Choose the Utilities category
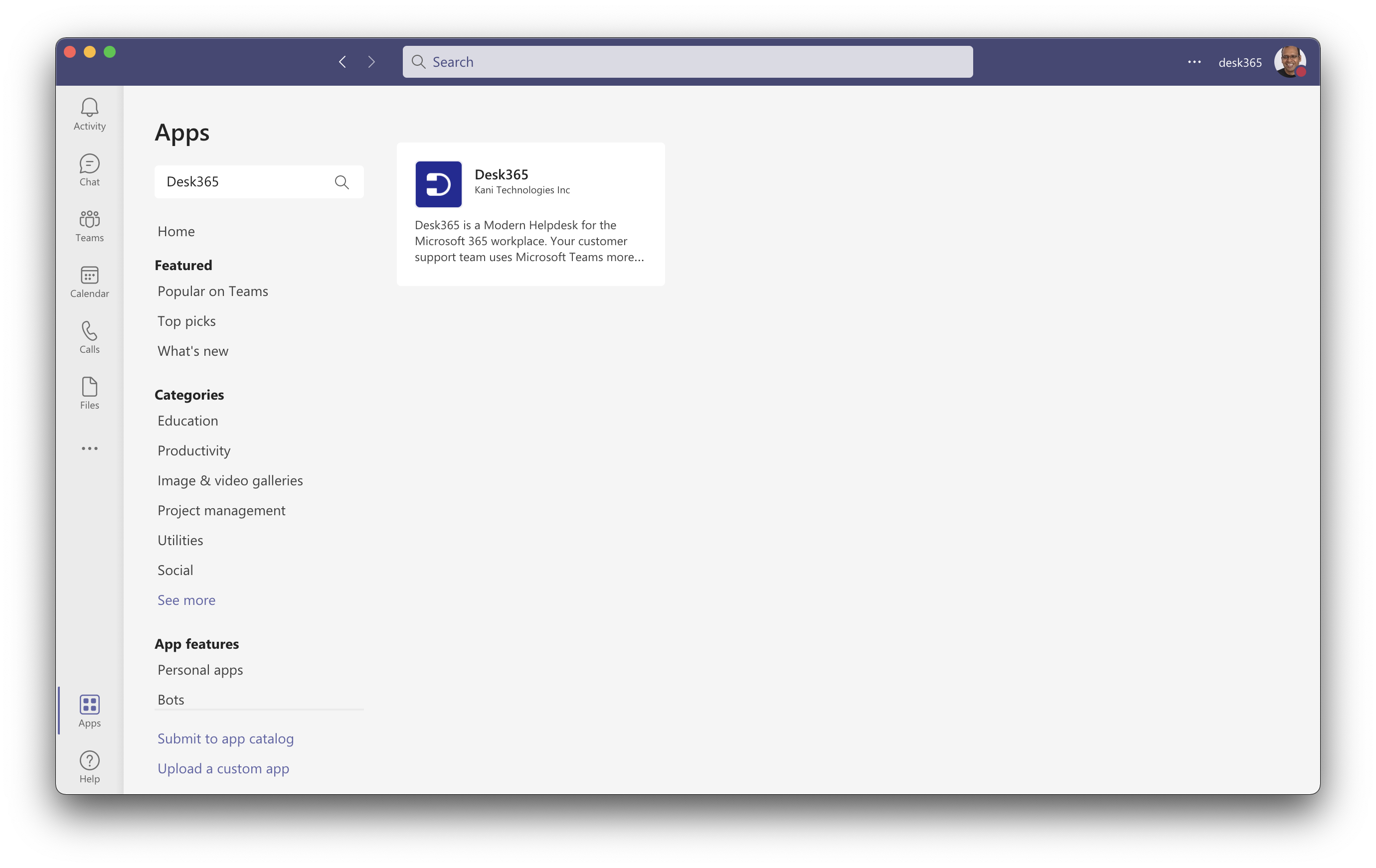The image size is (1376, 868). click(180, 540)
